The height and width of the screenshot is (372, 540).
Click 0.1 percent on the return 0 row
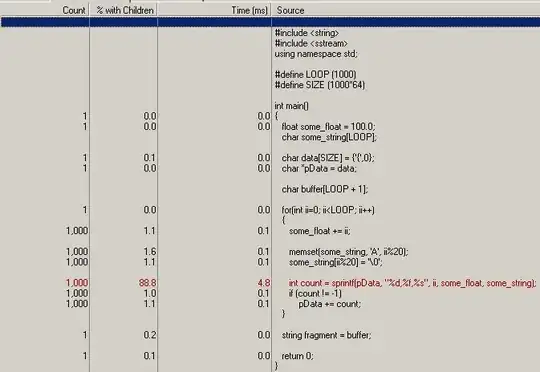point(150,356)
